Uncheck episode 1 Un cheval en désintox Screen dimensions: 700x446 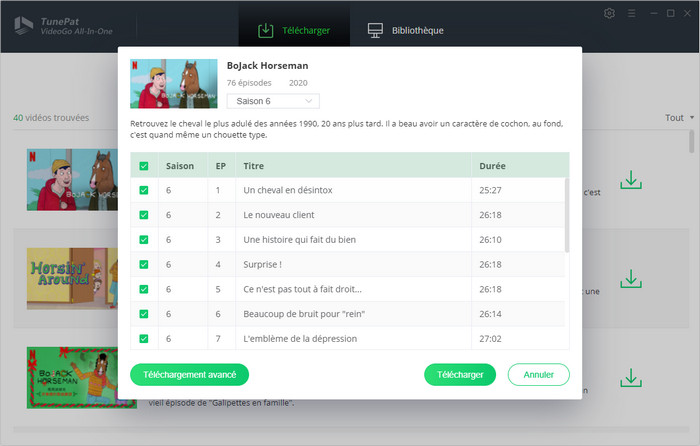144,190
